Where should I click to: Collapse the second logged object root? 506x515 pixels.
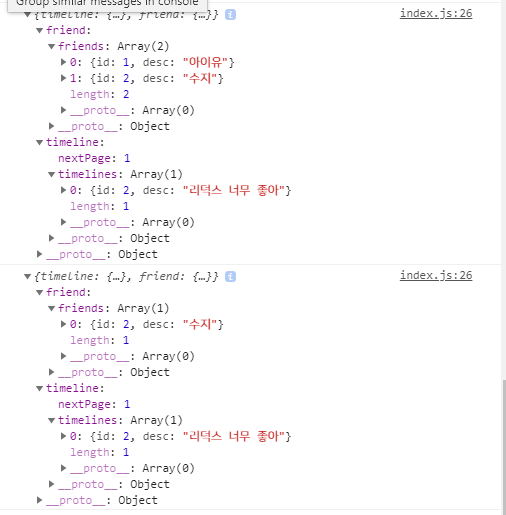tap(28, 276)
